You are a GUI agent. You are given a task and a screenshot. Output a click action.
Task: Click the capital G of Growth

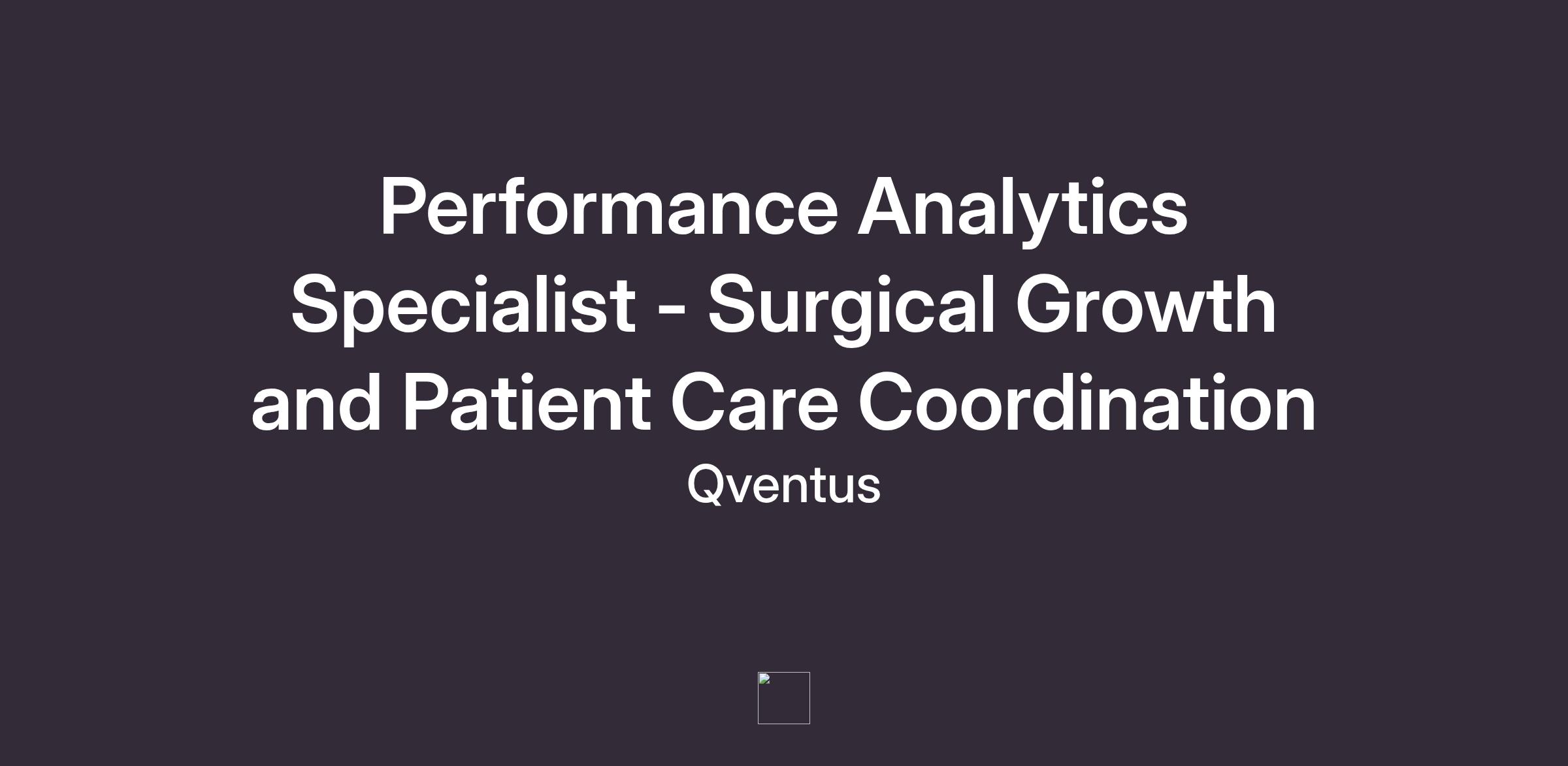[1045, 305]
